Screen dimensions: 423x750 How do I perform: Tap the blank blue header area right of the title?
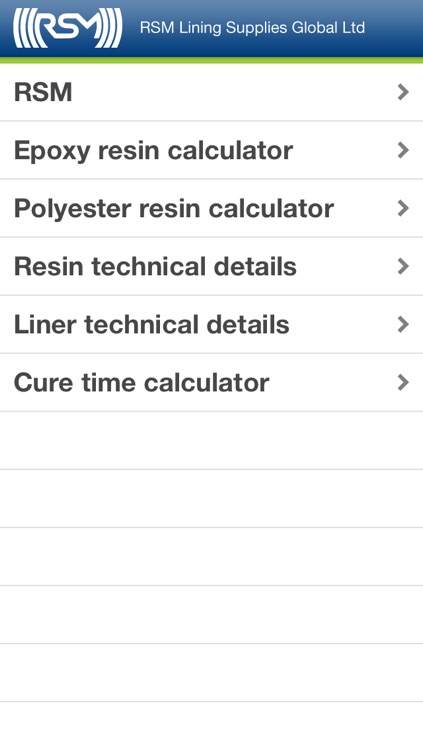[393, 28]
